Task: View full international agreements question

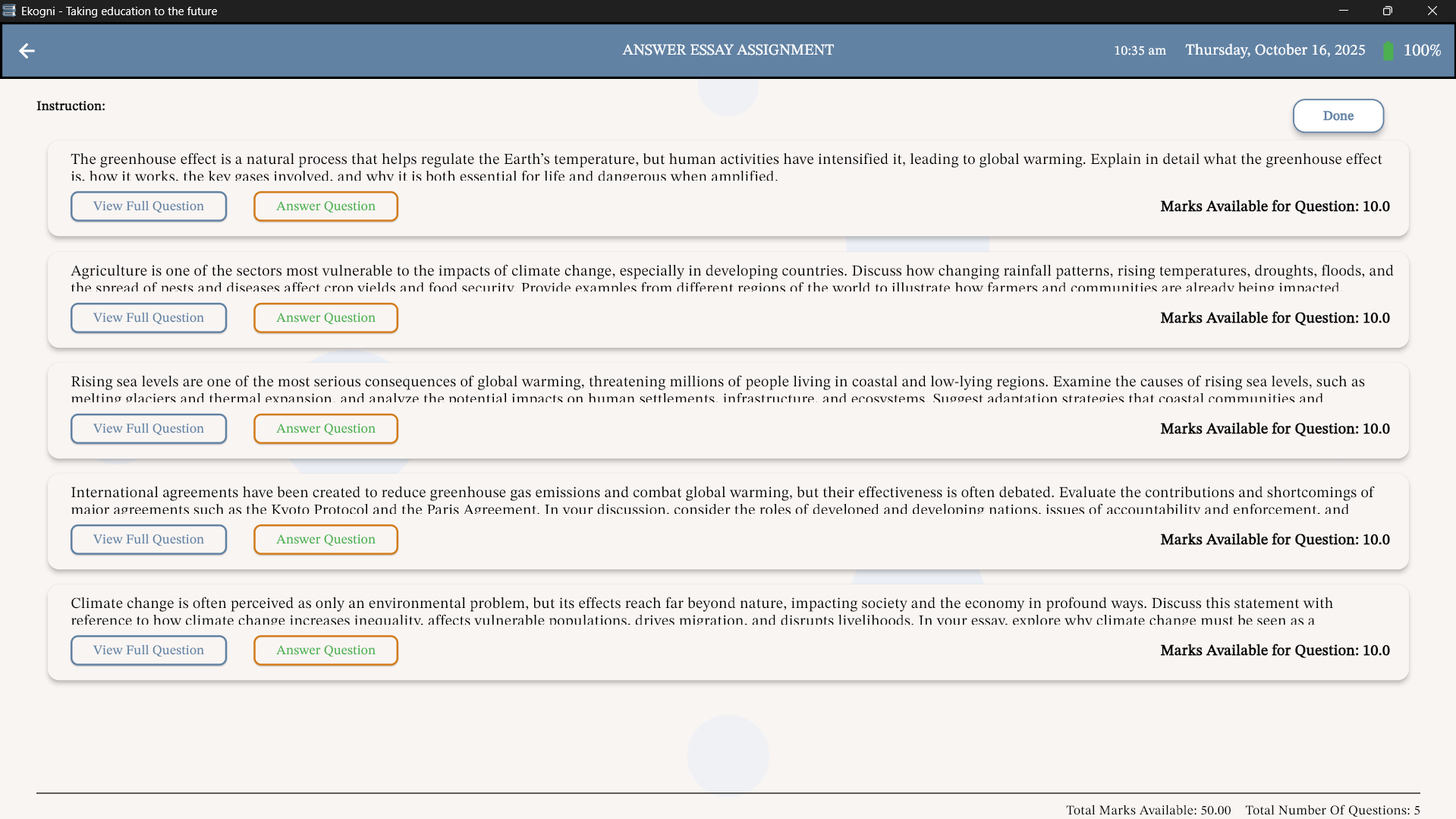Action: [x=149, y=540]
